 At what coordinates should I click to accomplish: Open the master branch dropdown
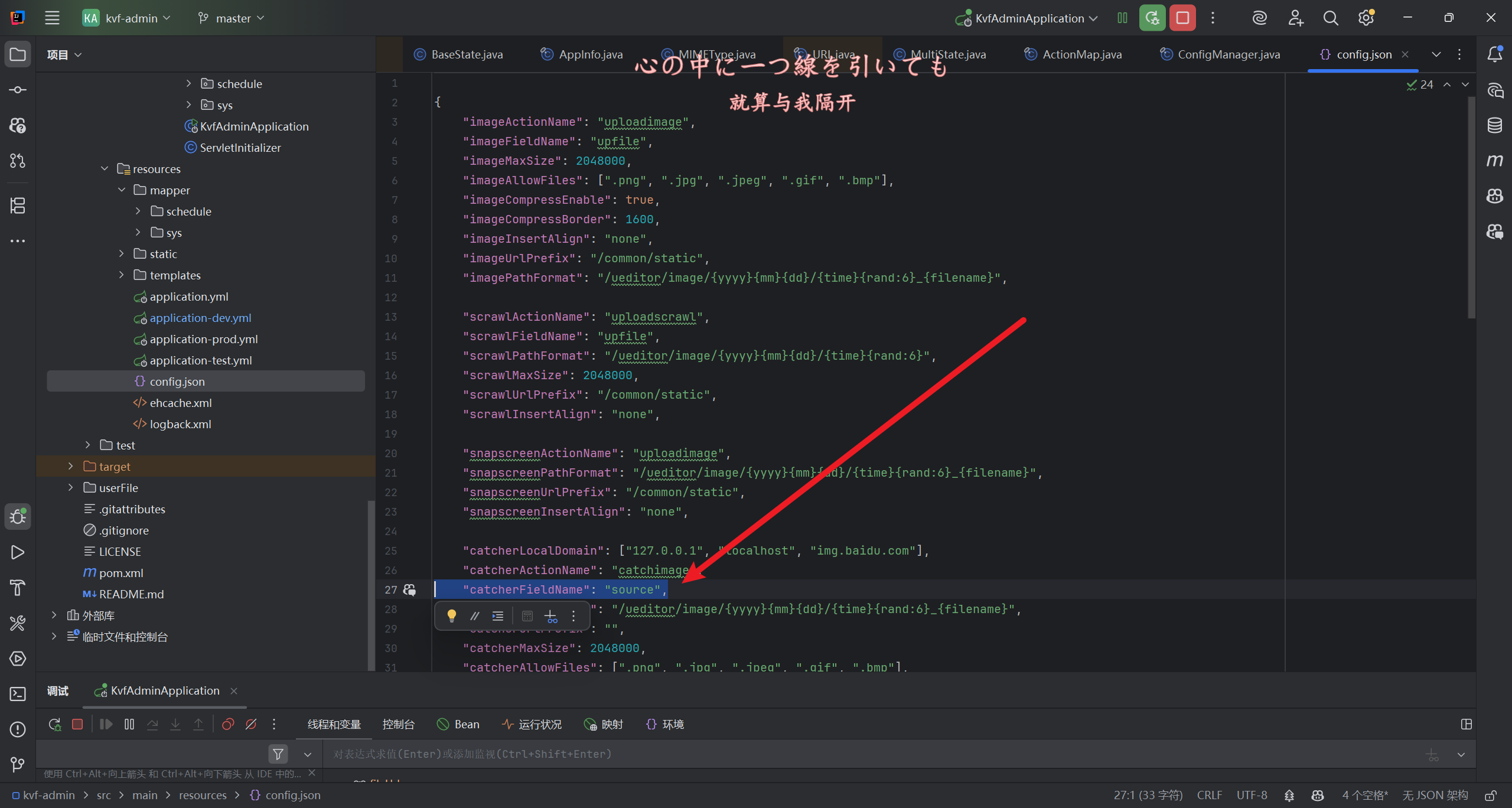(x=231, y=18)
